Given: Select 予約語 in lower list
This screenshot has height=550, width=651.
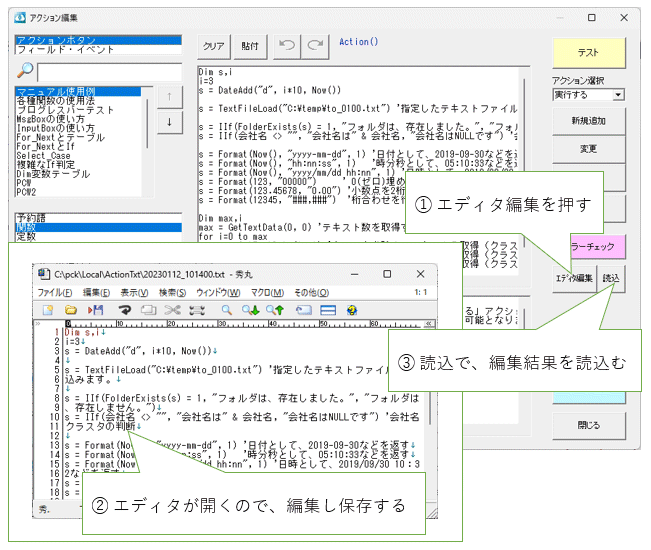Looking at the screenshot, I should pyautogui.click(x=99, y=218).
